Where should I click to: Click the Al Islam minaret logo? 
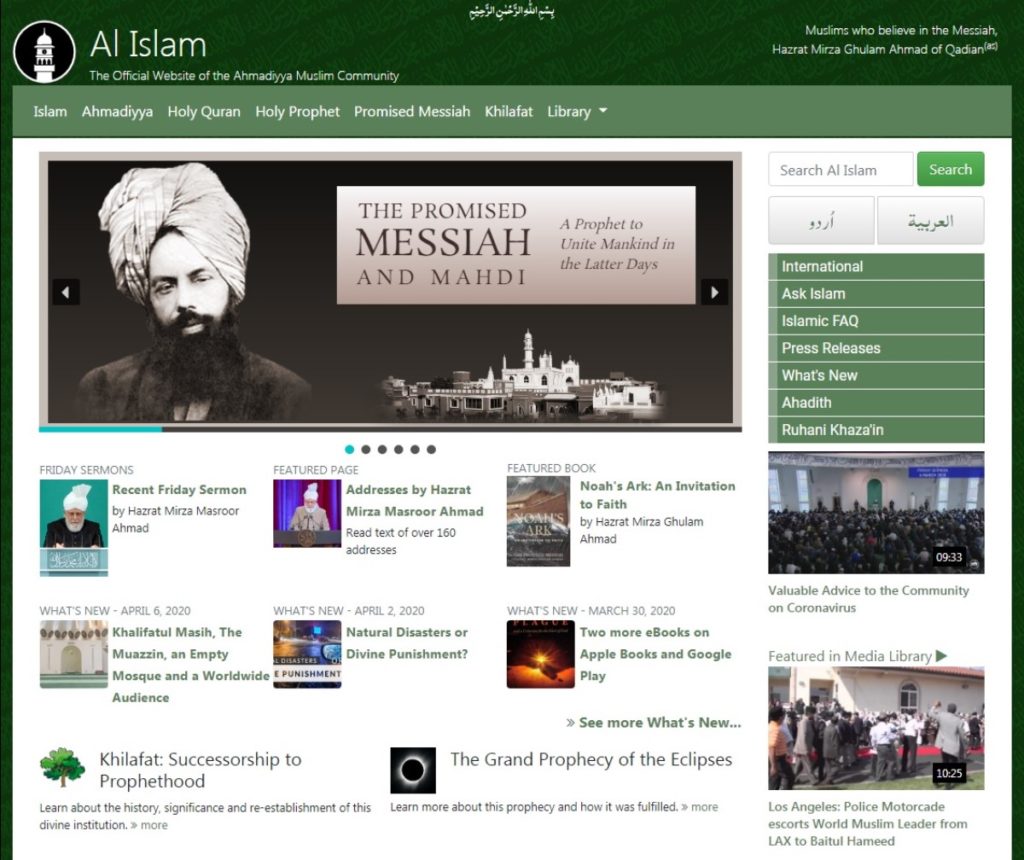pyautogui.click(x=44, y=53)
